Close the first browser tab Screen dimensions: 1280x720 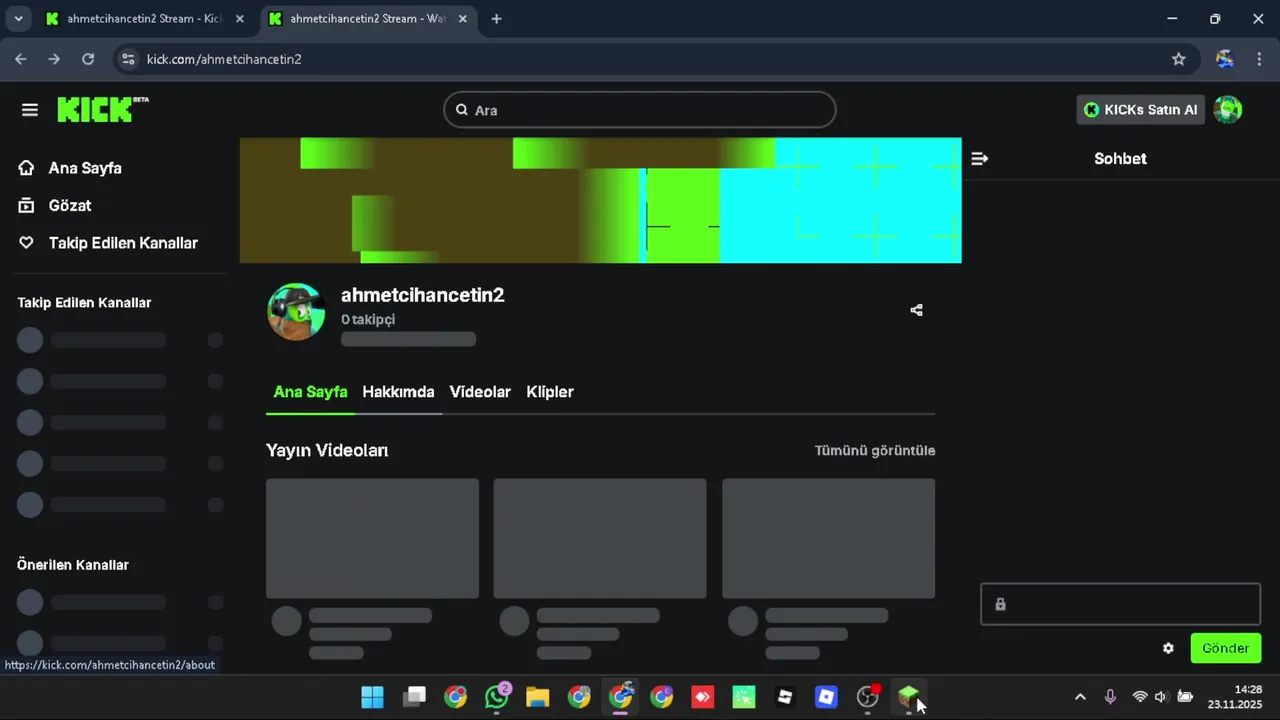tap(239, 19)
